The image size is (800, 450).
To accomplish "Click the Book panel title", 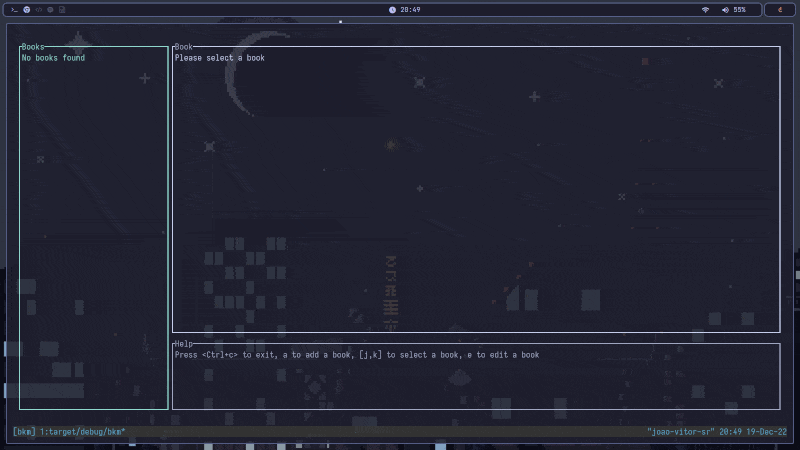I will [x=184, y=46].
